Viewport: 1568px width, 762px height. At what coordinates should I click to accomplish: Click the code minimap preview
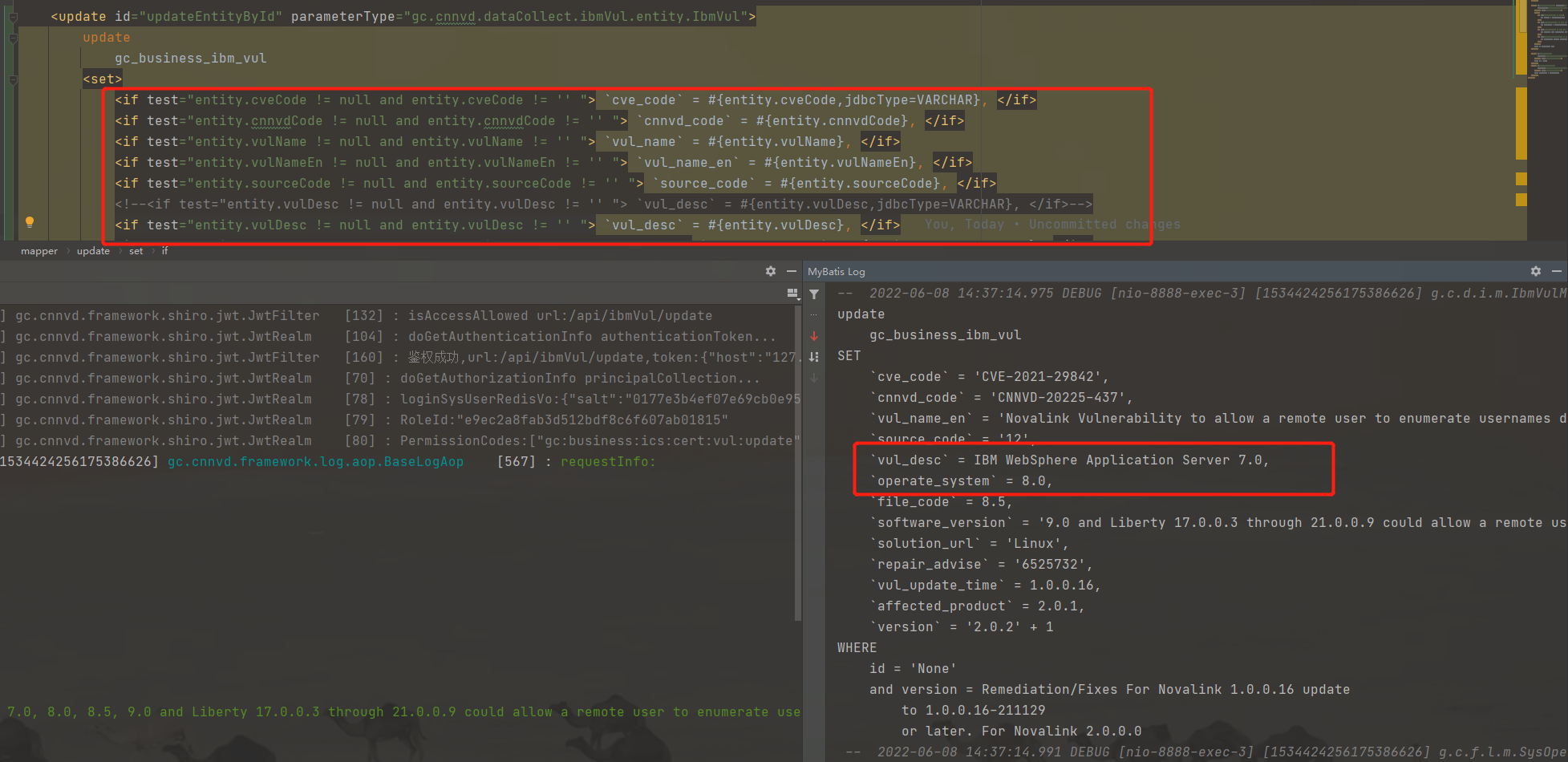click(1549, 40)
